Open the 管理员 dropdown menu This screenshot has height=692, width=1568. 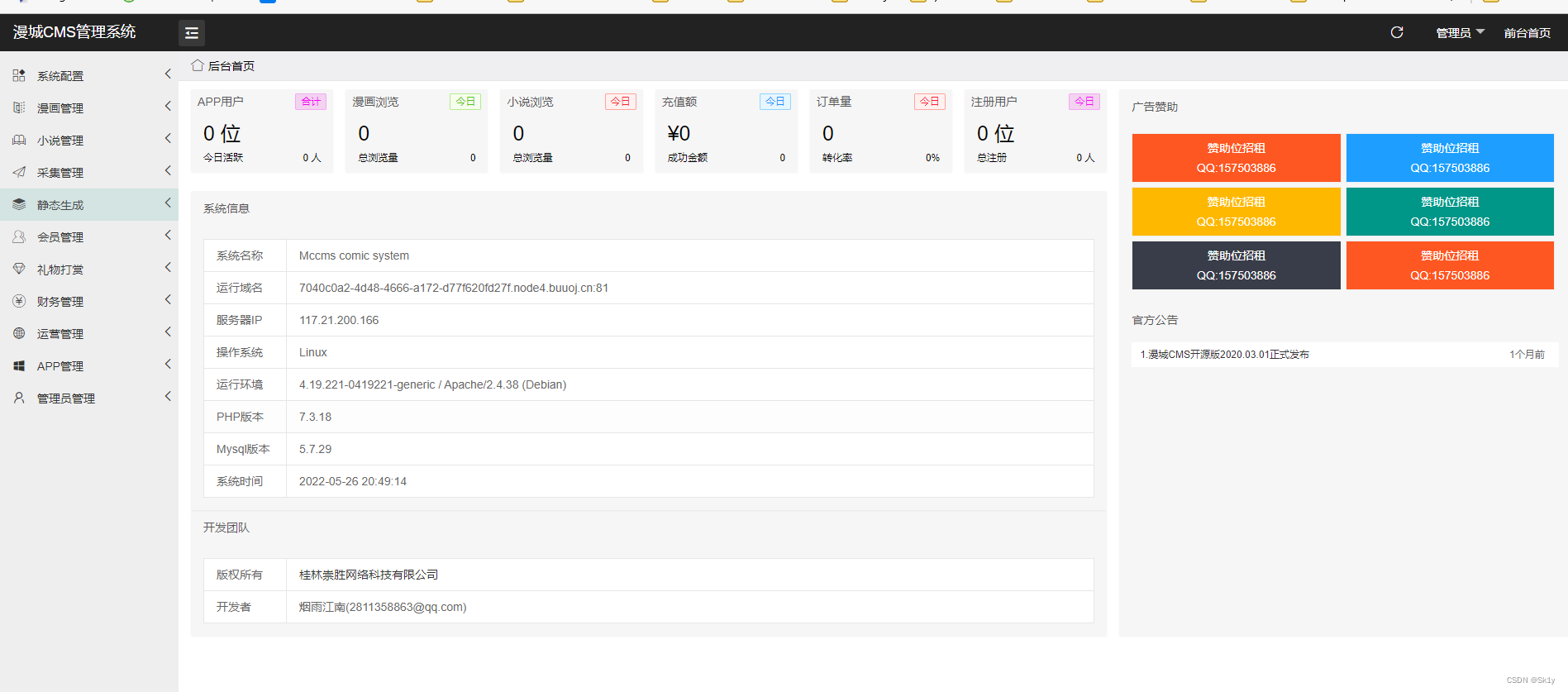click(x=1460, y=33)
